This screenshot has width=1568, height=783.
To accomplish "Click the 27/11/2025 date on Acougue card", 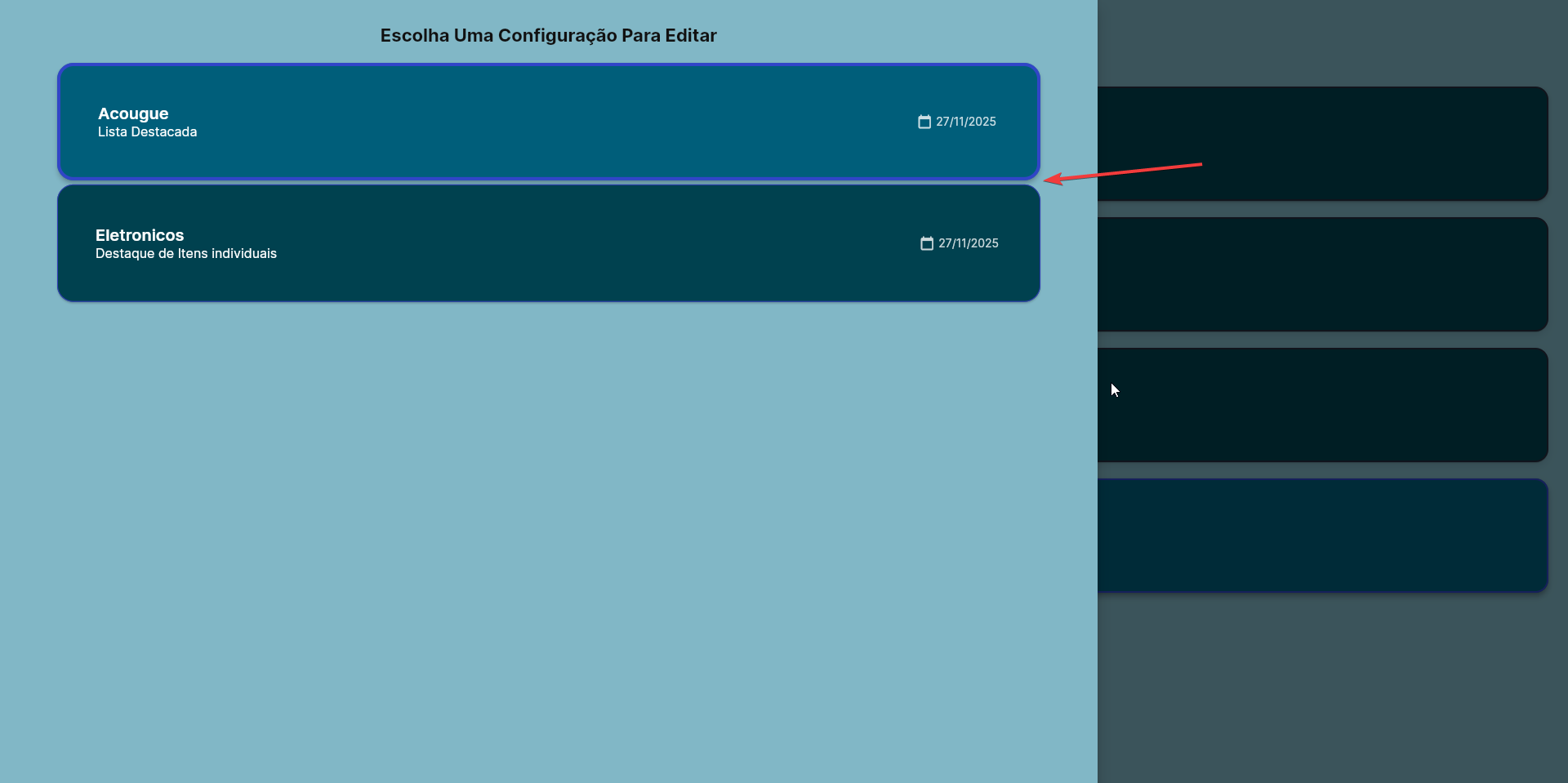I will (x=965, y=122).
